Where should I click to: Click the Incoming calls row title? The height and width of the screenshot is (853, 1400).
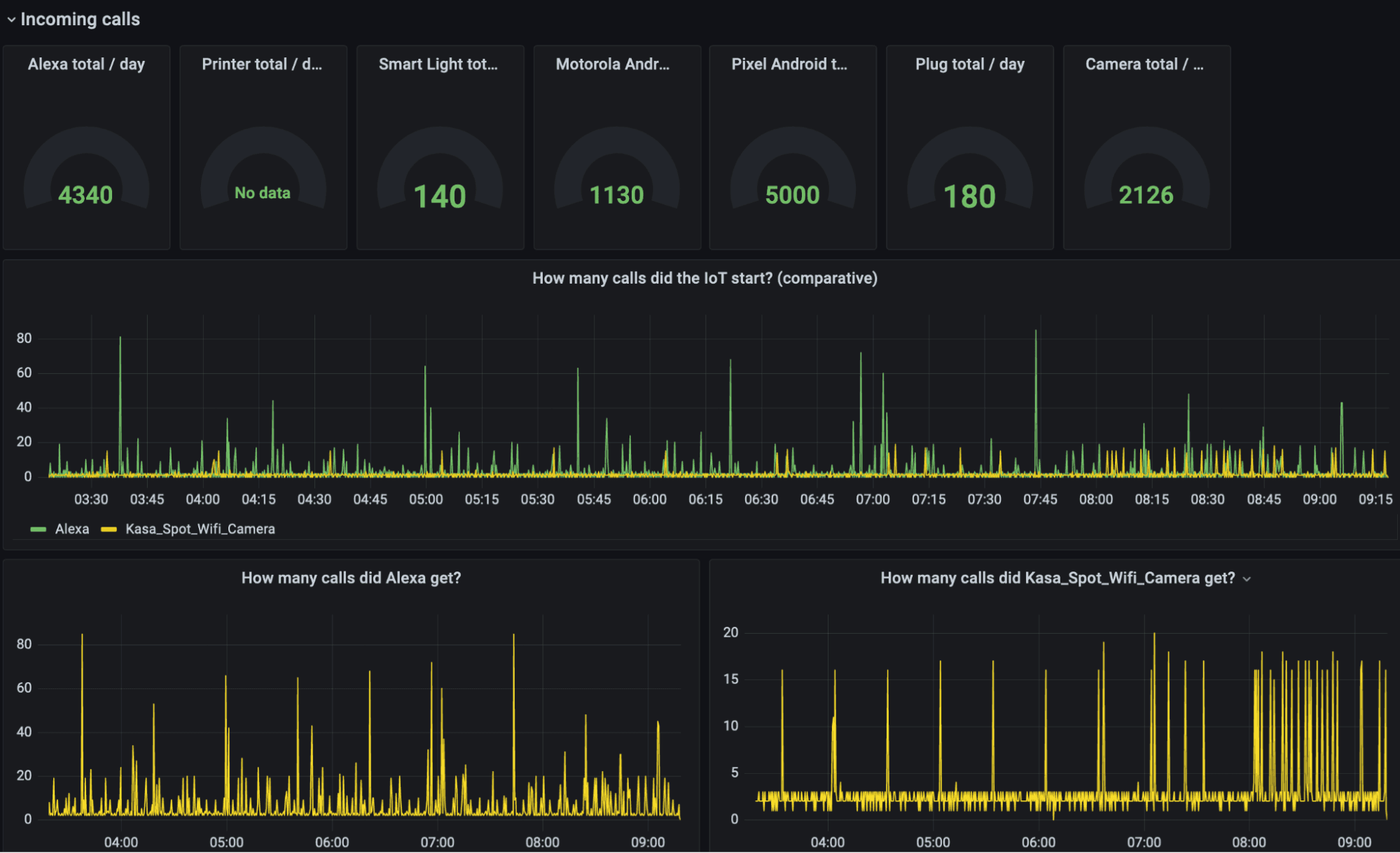(80, 20)
